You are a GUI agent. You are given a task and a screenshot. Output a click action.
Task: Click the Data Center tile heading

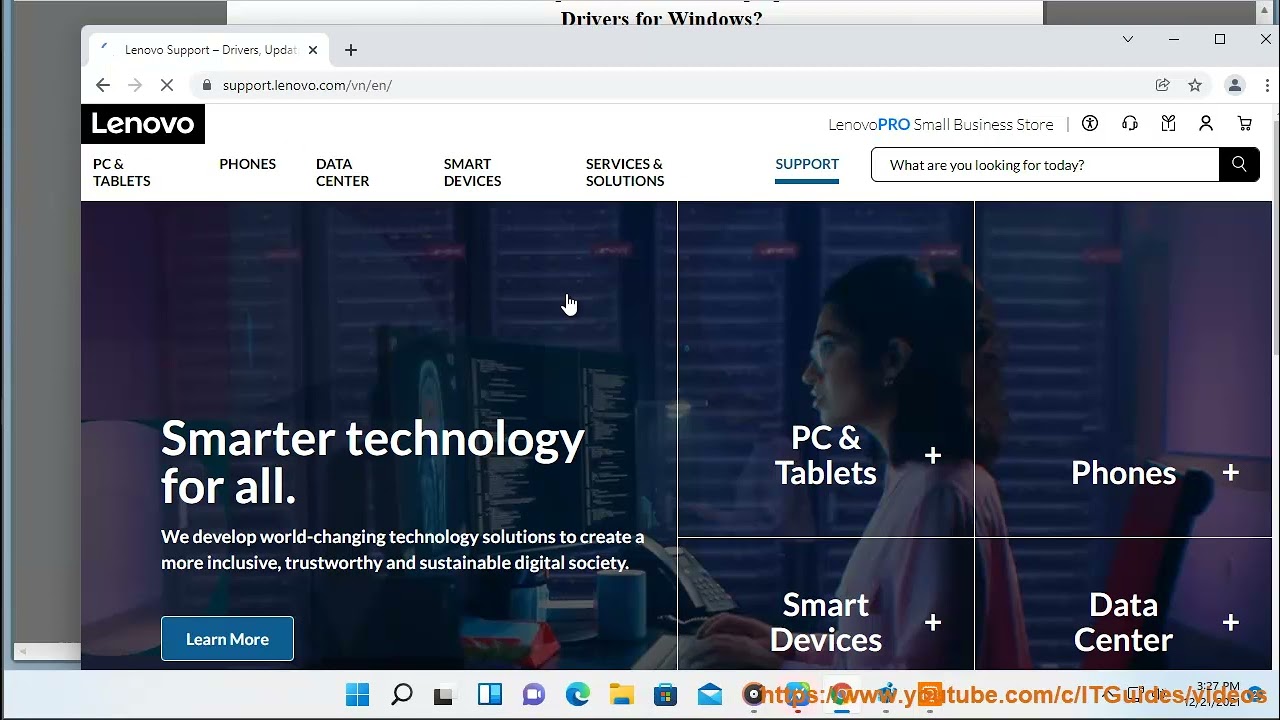pyautogui.click(x=1123, y=622)
